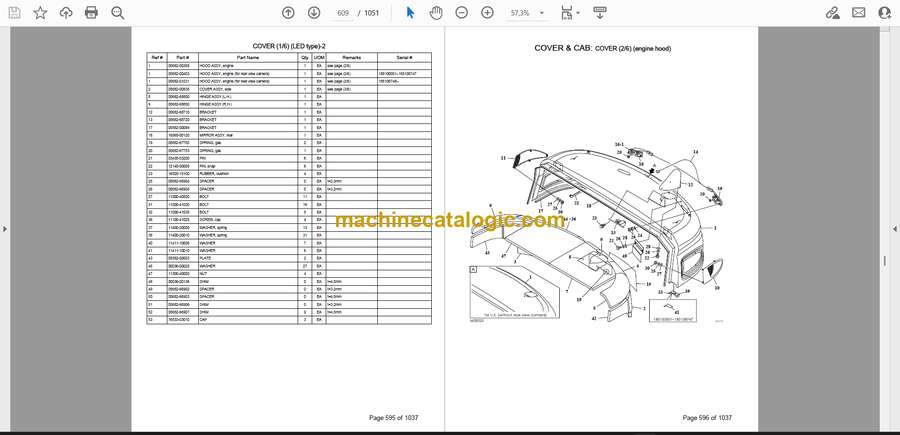Go to previous page with up arrow
This screenshot has height=435, width=900.
click(288, 13)
